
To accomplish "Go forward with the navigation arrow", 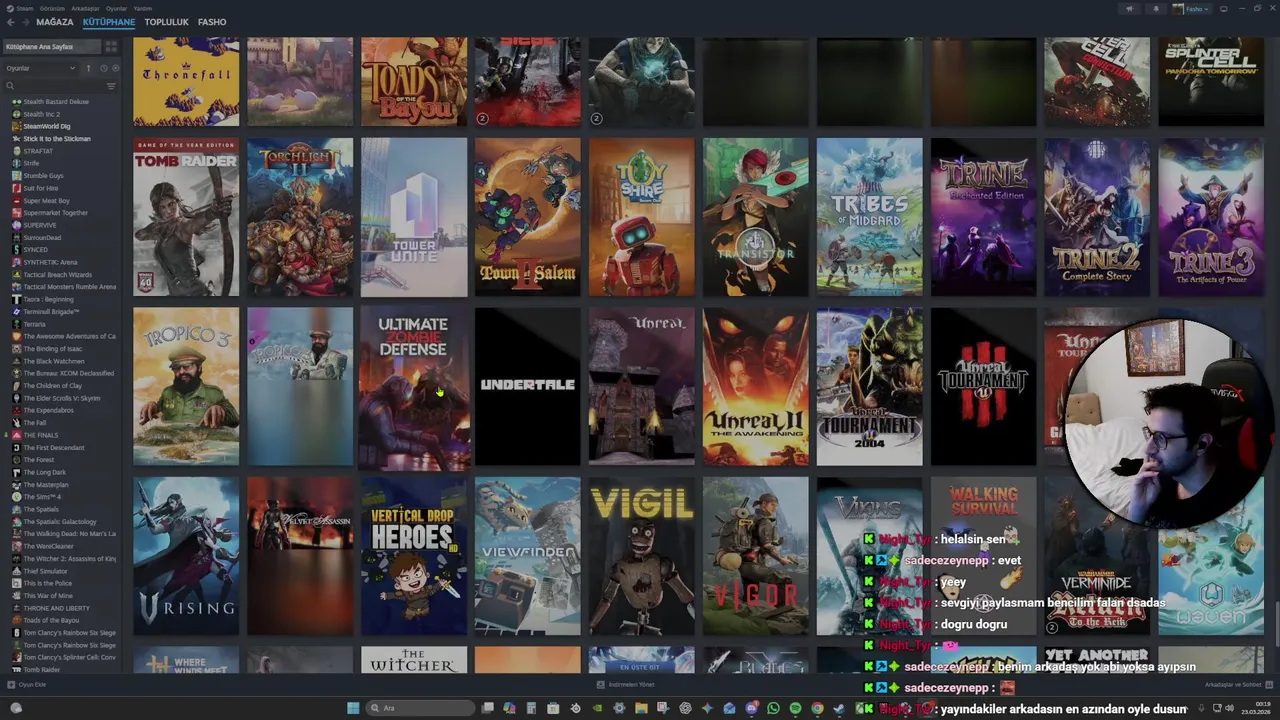I will [24, 22].
